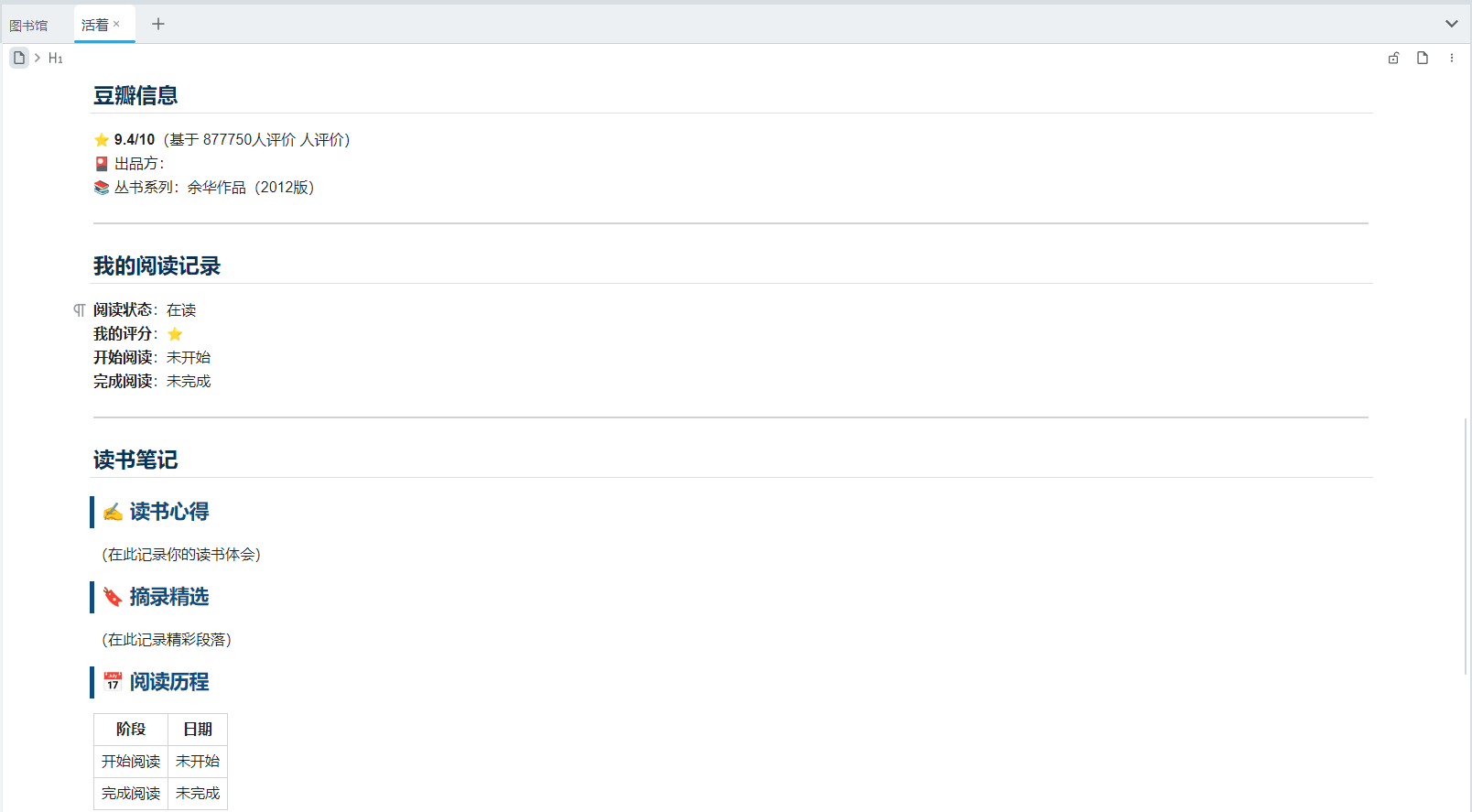Click the 未完成 cell in the table
This screenshot has height=812, width=1472.
click(198, 794)
